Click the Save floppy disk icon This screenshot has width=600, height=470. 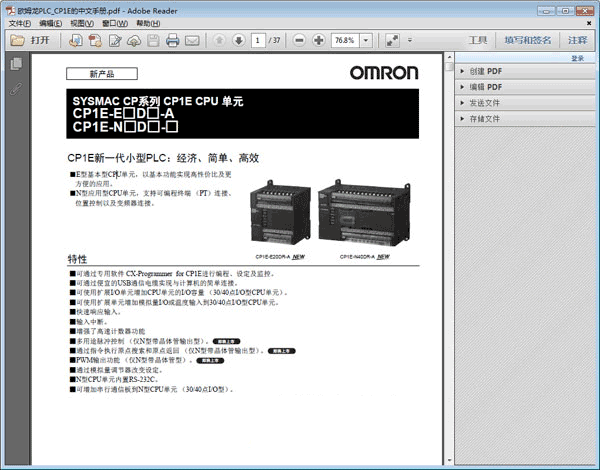[153, 40]
